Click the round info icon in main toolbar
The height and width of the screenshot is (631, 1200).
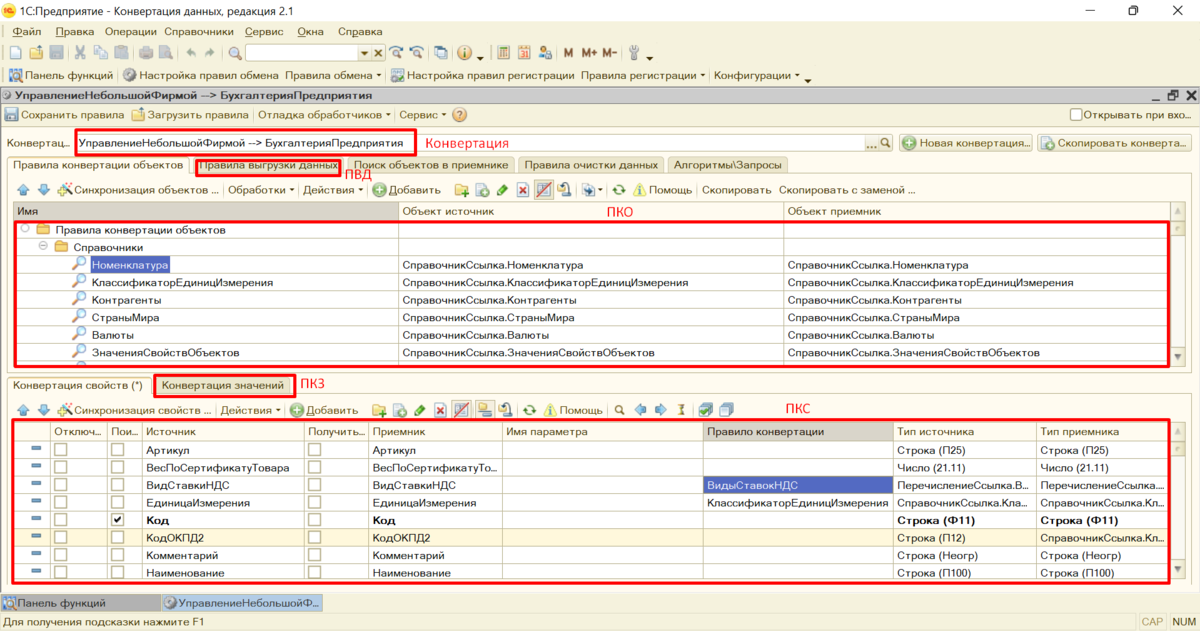point(464,52)
